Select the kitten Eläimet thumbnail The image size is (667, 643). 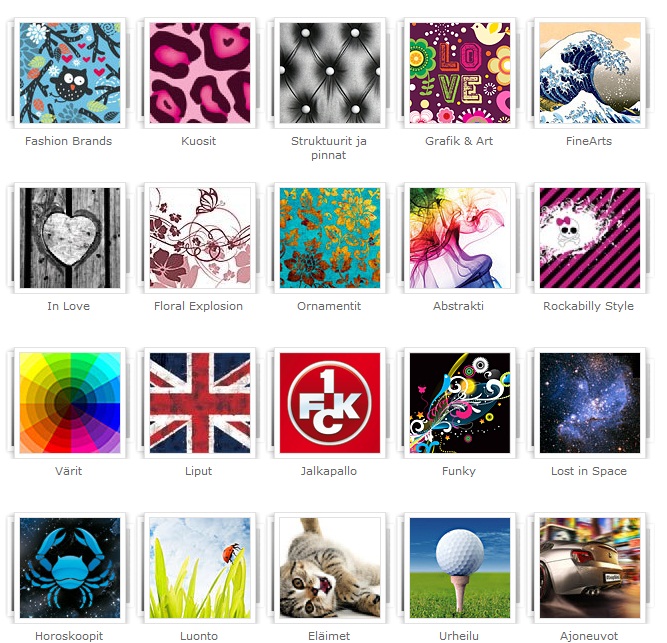330,568
